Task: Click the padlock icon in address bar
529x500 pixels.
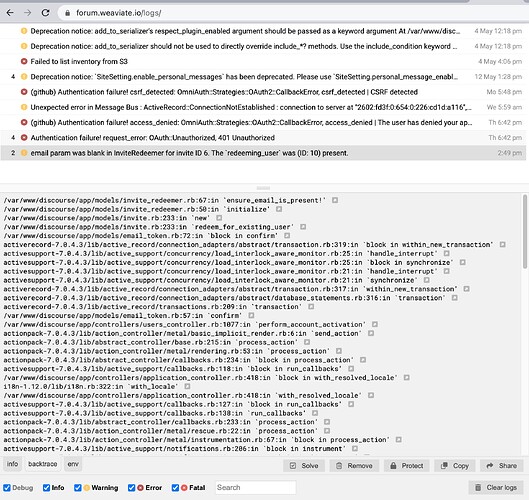Action: click(67, 13)
